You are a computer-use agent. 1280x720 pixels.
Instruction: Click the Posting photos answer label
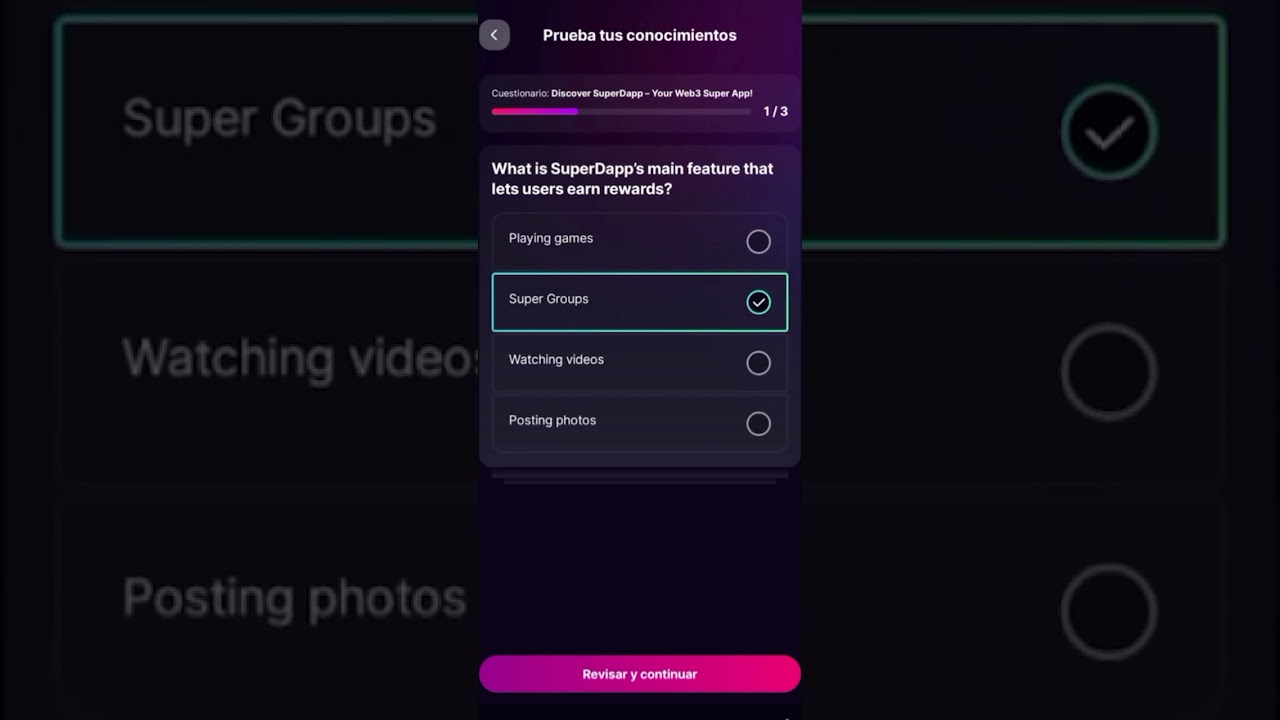point(552,420)
